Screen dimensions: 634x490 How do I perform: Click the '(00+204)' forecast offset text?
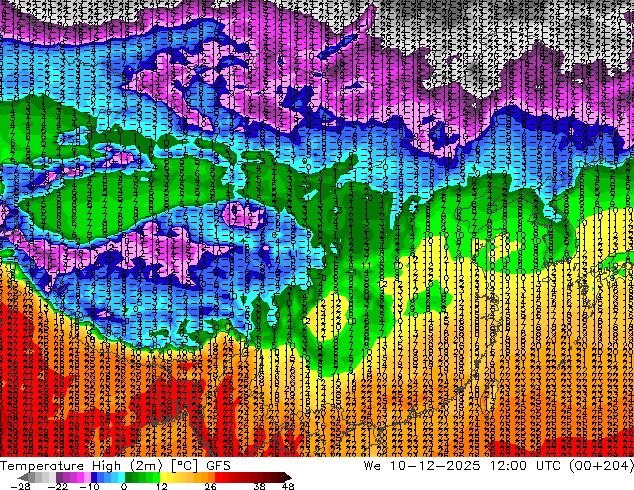(601, 465)
